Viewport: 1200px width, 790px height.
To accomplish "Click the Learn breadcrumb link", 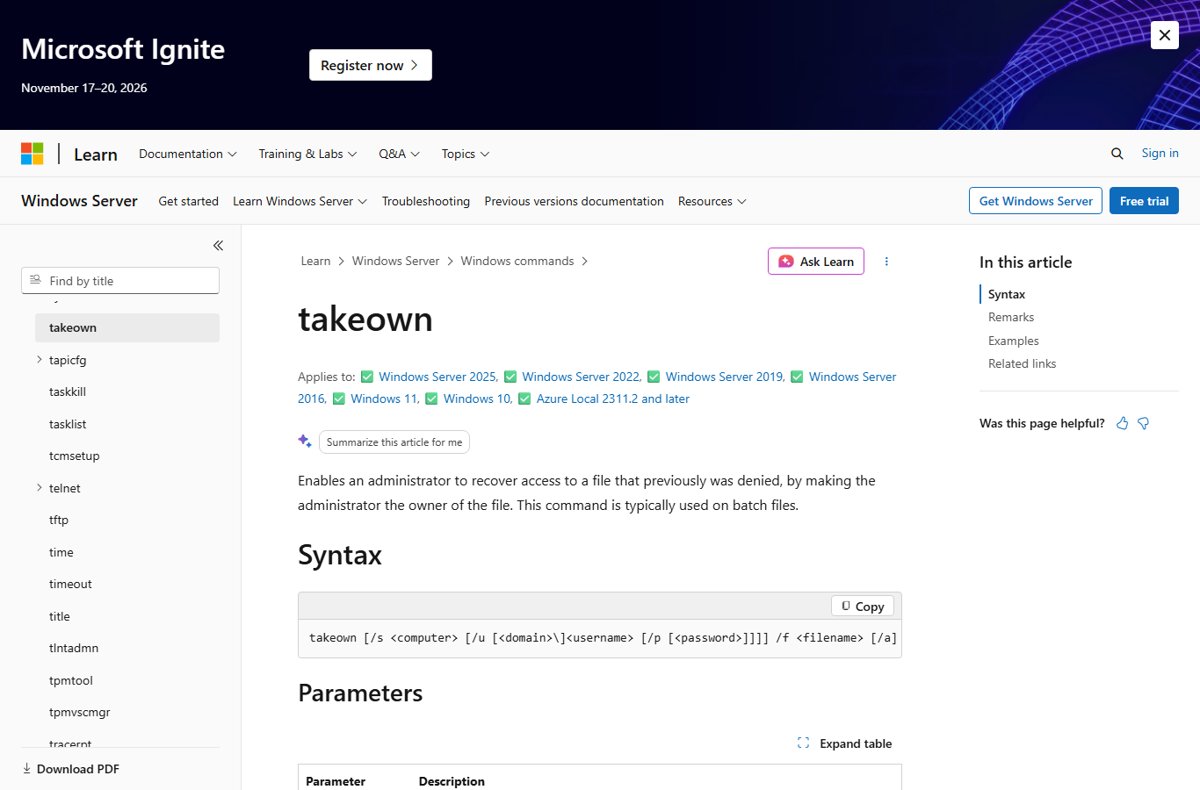I will point(315,261).
